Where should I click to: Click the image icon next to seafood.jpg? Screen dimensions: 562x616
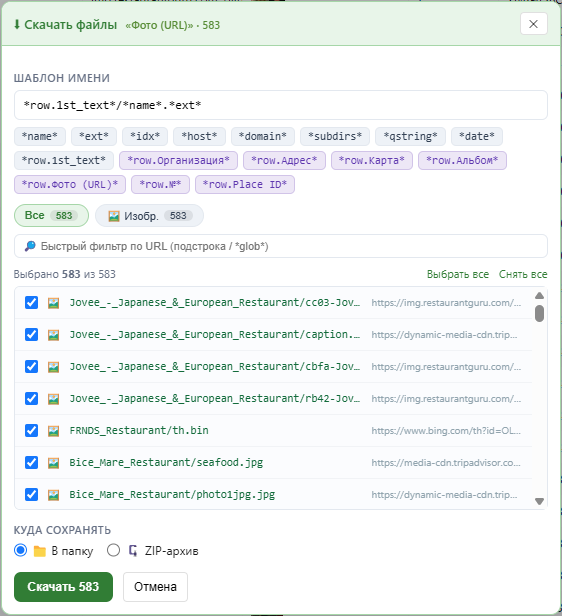53,463
